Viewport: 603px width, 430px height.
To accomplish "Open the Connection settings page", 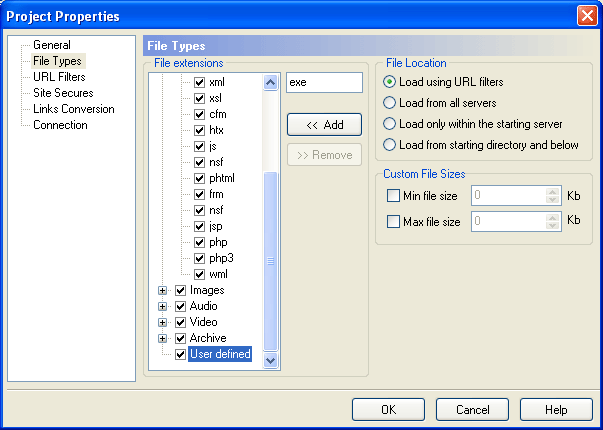I will point(60,125).
